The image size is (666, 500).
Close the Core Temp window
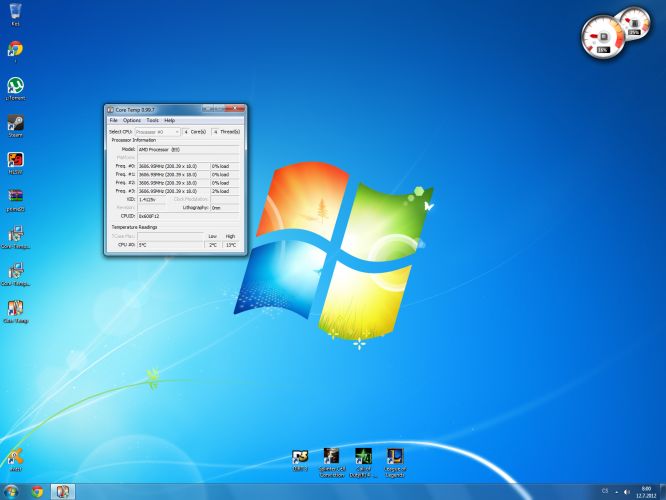tap(235, 109)
